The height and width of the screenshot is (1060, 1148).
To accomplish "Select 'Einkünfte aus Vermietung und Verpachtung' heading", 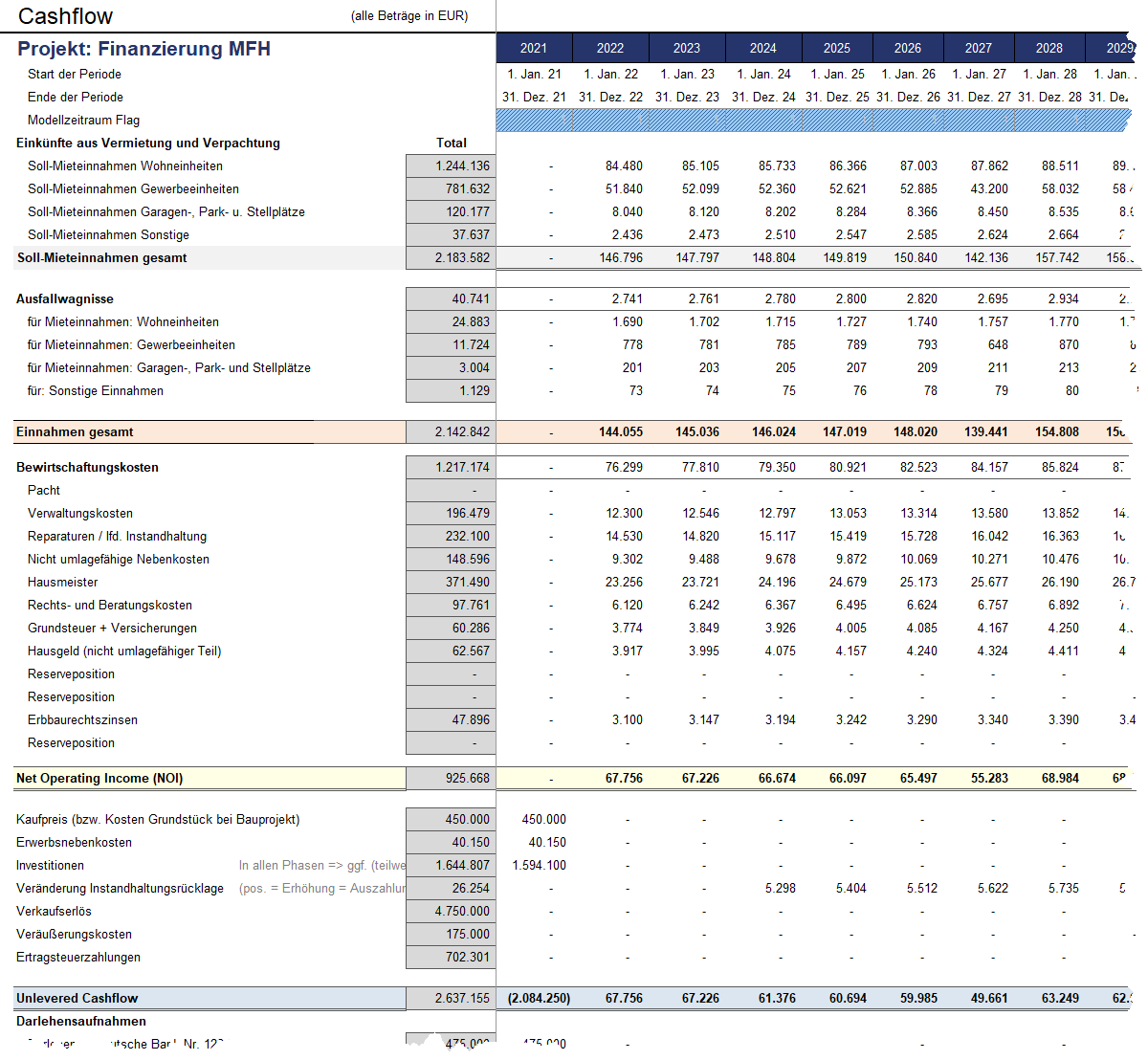I will click(x=148, y=143).
